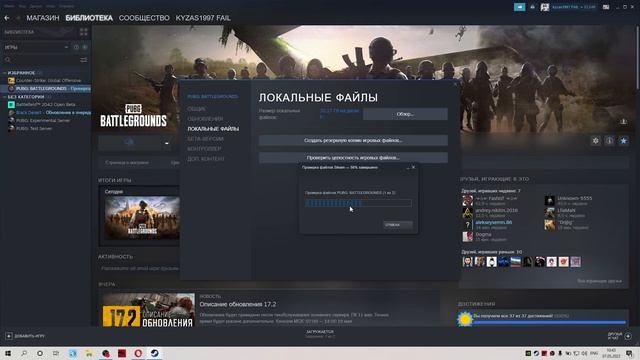The width and height of the screenshot is (640, 360).
Task: Click the Windows Start button
Action: (8, 353)
